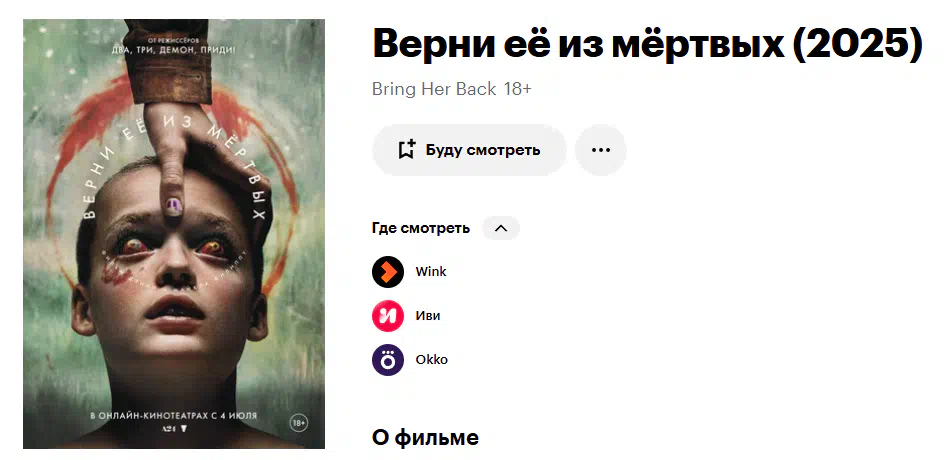The width and height of the screenshot is (952, 460).
Task: Click the 18+ age badge on poster
Action: click(x=299, y=423)
